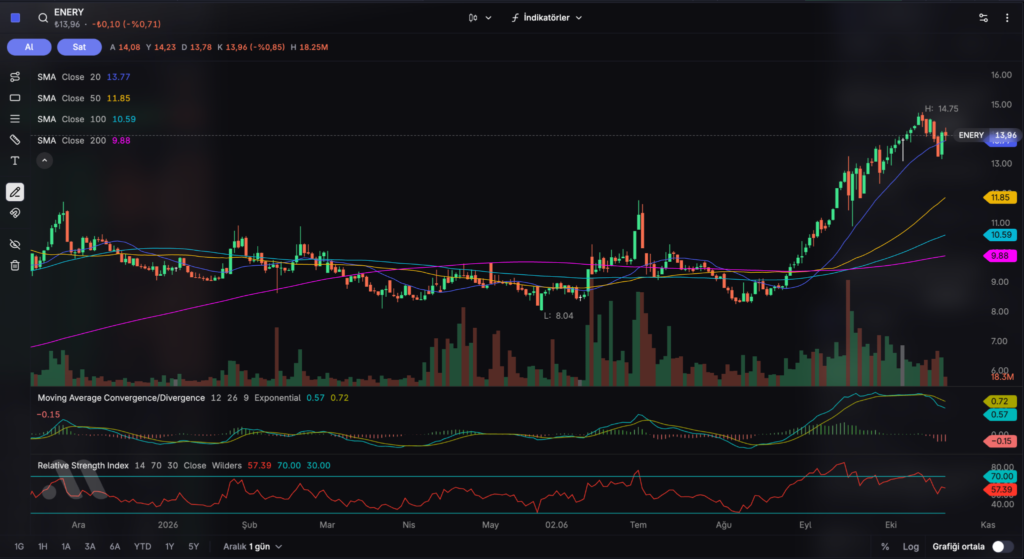Toggle the active pencil draw tool
The image size is (1024, 559).
point(15,192)
